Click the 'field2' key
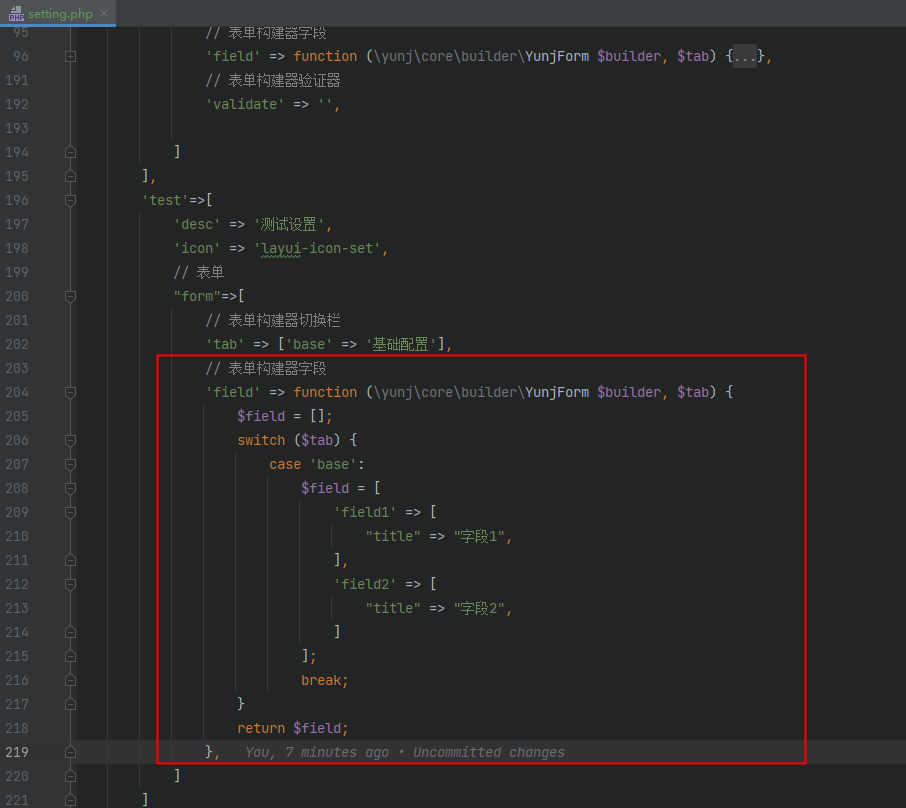The height and width of the screenshot is (808, 906). click(365, 584)
